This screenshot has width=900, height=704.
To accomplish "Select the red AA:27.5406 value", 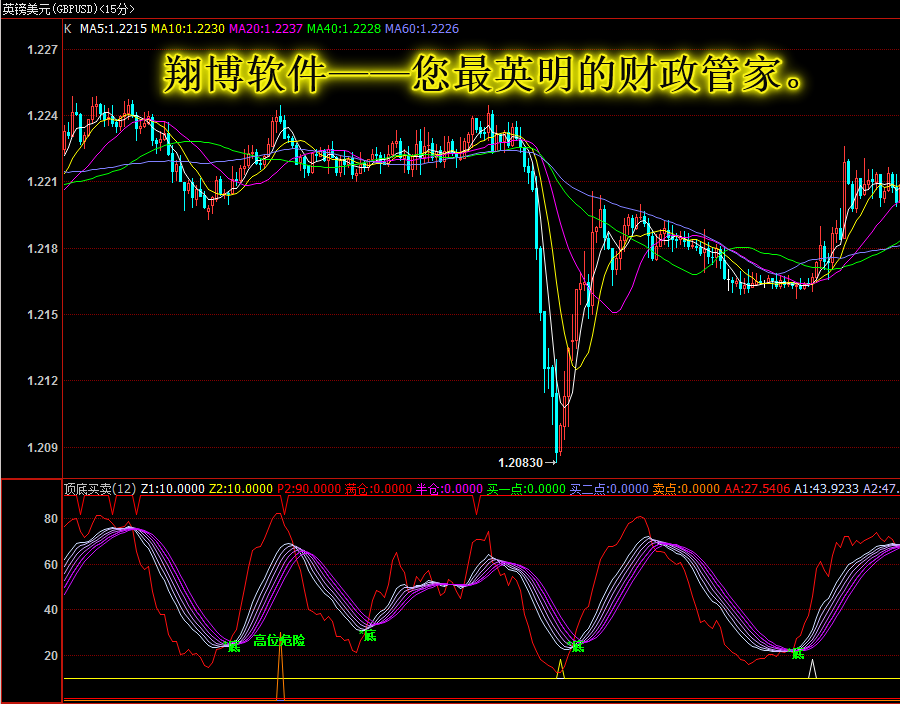I will tap(757, 489).
